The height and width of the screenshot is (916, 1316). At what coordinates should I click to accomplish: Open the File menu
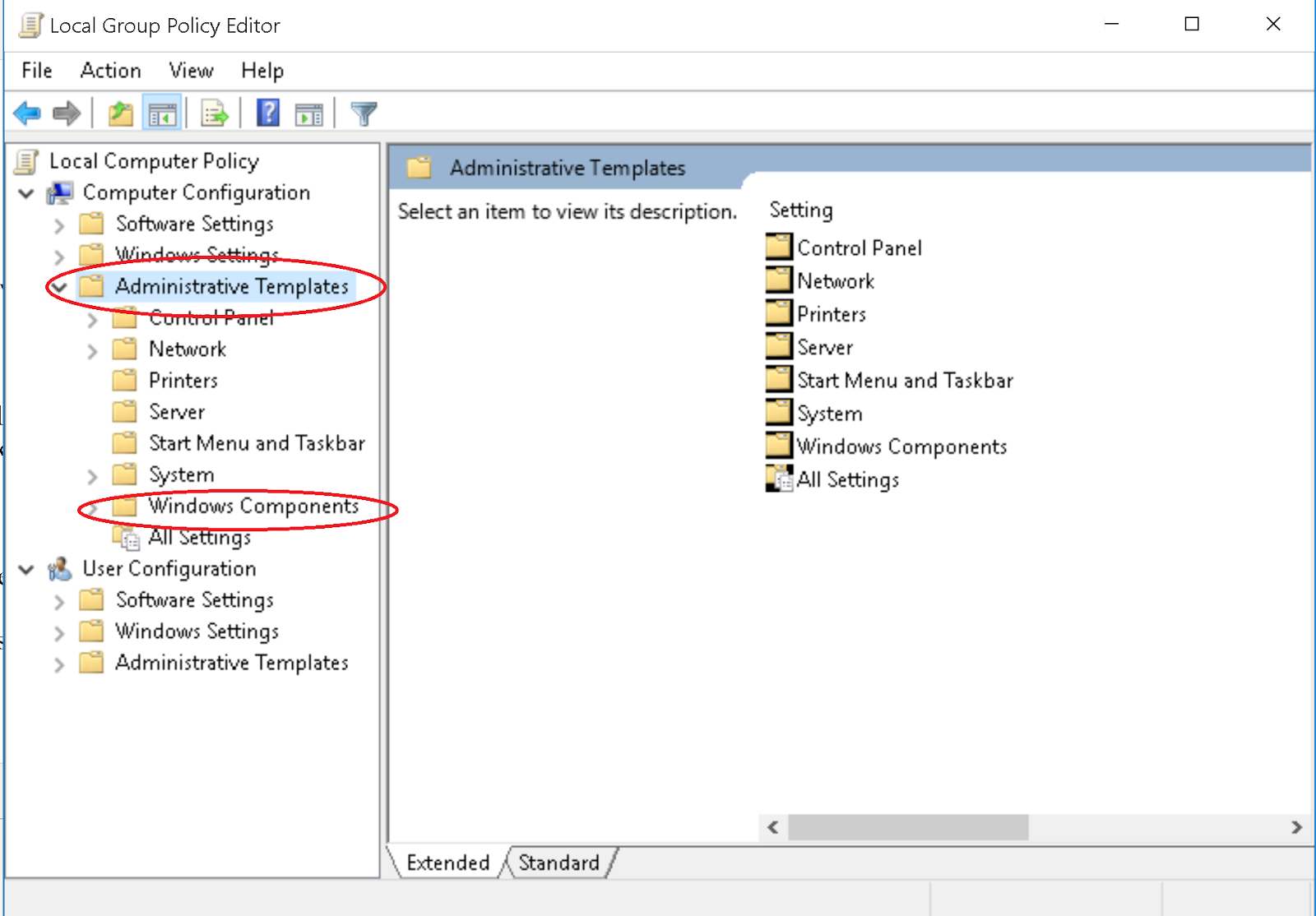coord(37,71)
